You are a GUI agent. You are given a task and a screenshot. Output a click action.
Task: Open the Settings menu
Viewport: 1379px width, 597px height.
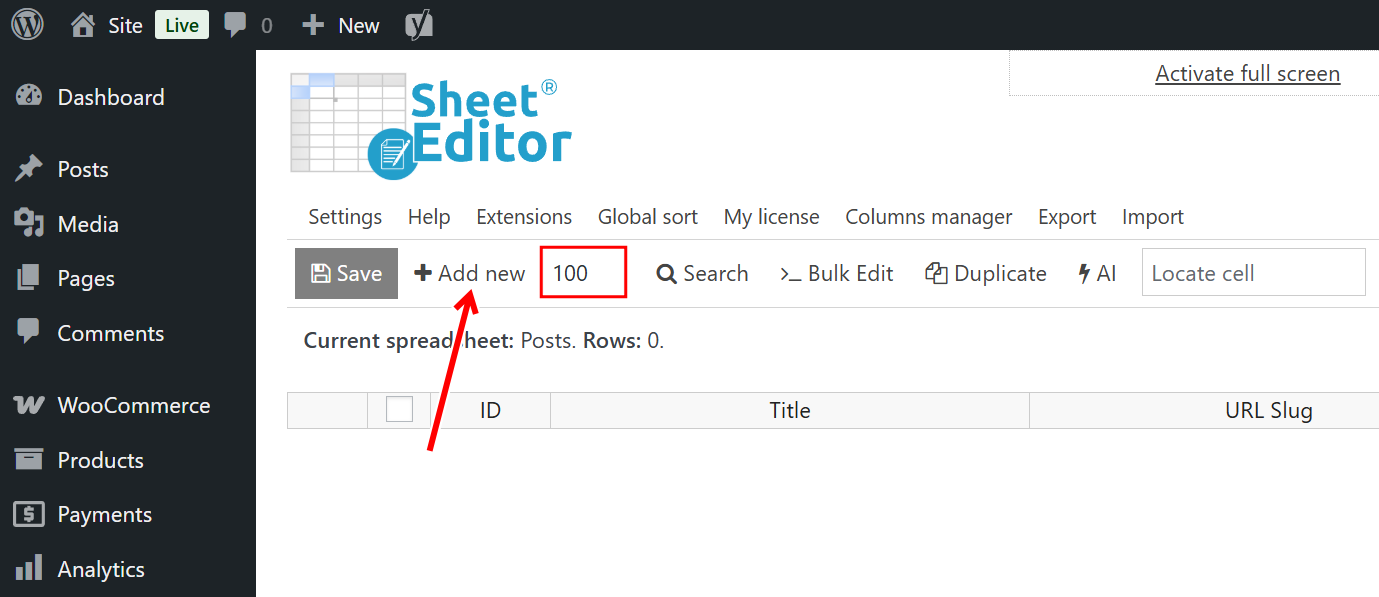[x=345, y=217]
